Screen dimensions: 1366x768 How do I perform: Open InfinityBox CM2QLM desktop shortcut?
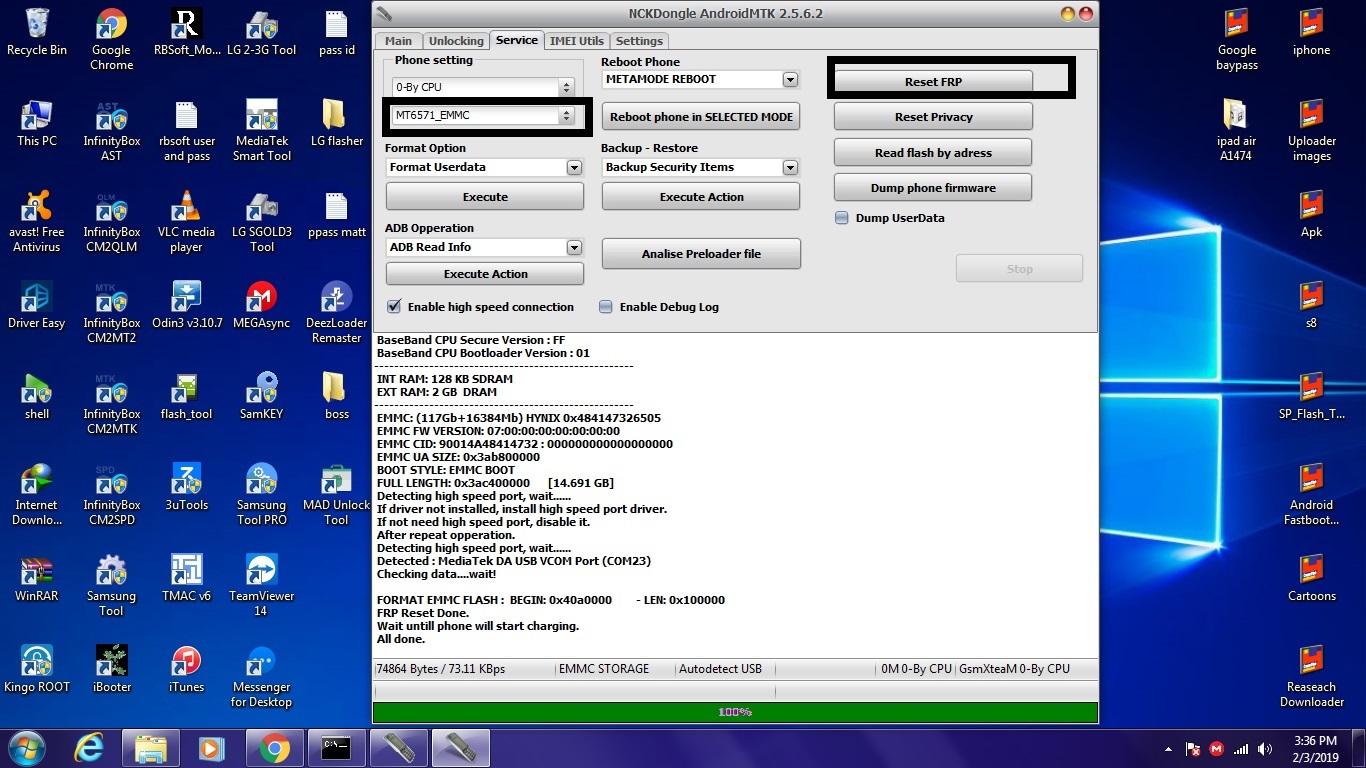click(x=111, y=221)
